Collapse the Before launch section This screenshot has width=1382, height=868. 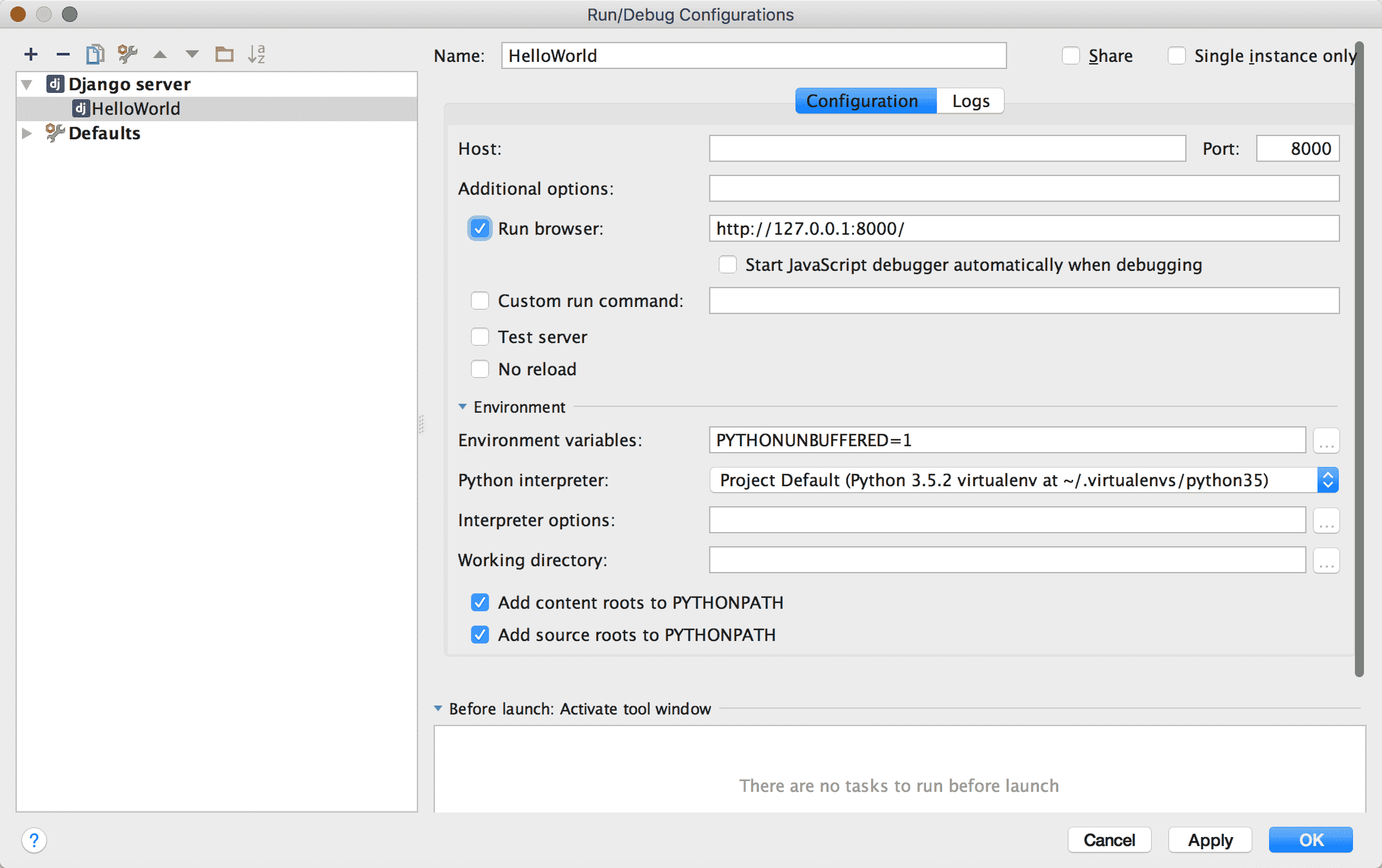(x=438, y=709)
